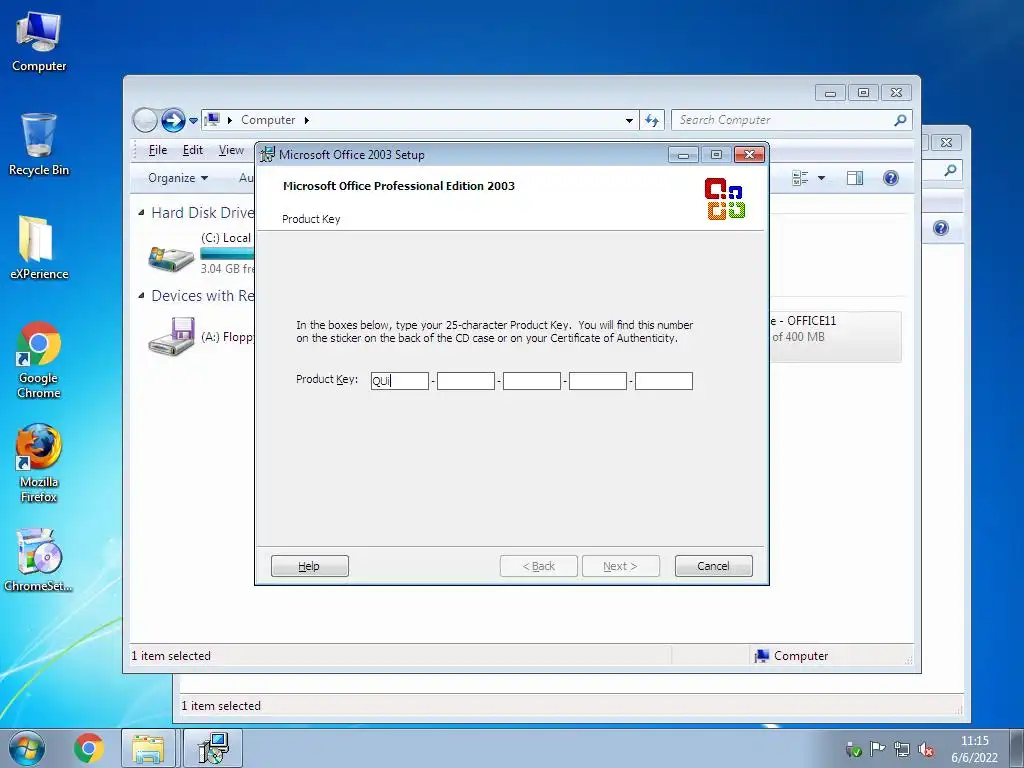The image size is (1024, 768).
Task: Click the Explorer back navigation arrow
Action: [145, 120]
